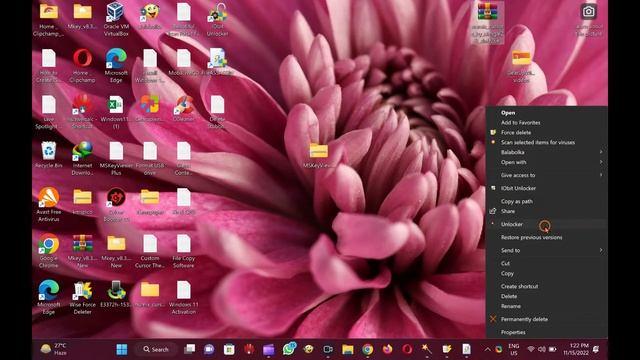Select Force delete in the context menu
The image size is (640, 360).
[546, 133]
